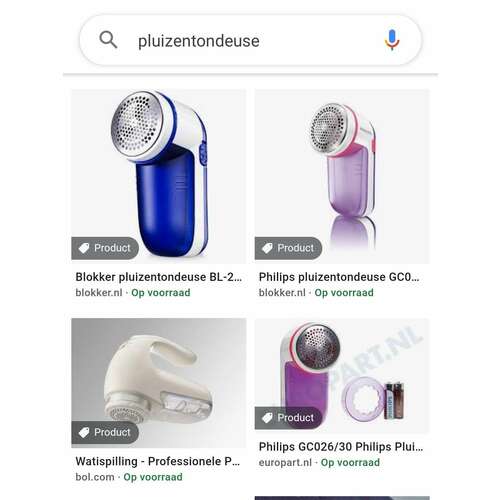Open the purple Philips lint shaver image
This screenshot has width=500, height=500.
tap(342, 176)
